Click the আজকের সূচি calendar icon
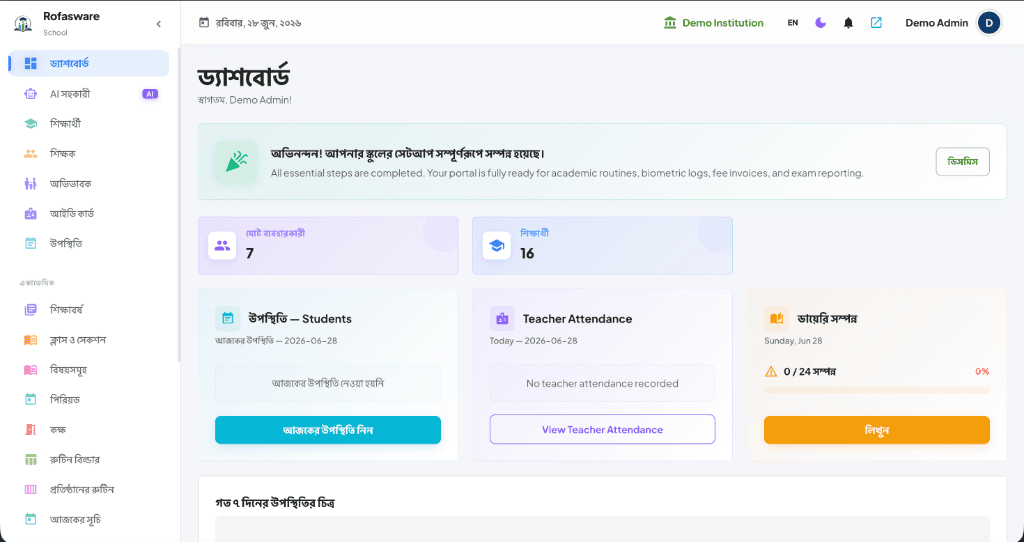1024x542 pixels. (x=30, y=519)
